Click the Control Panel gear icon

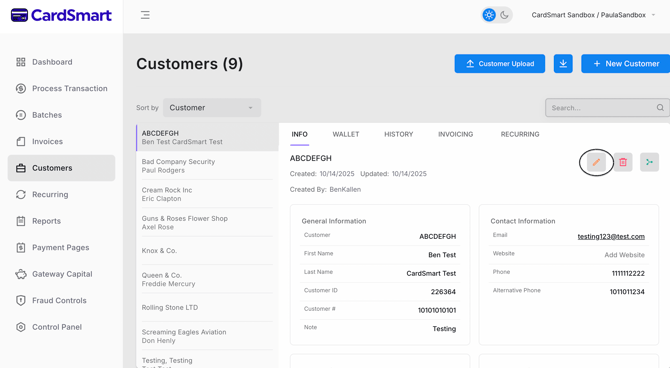(x=21, y=327)
